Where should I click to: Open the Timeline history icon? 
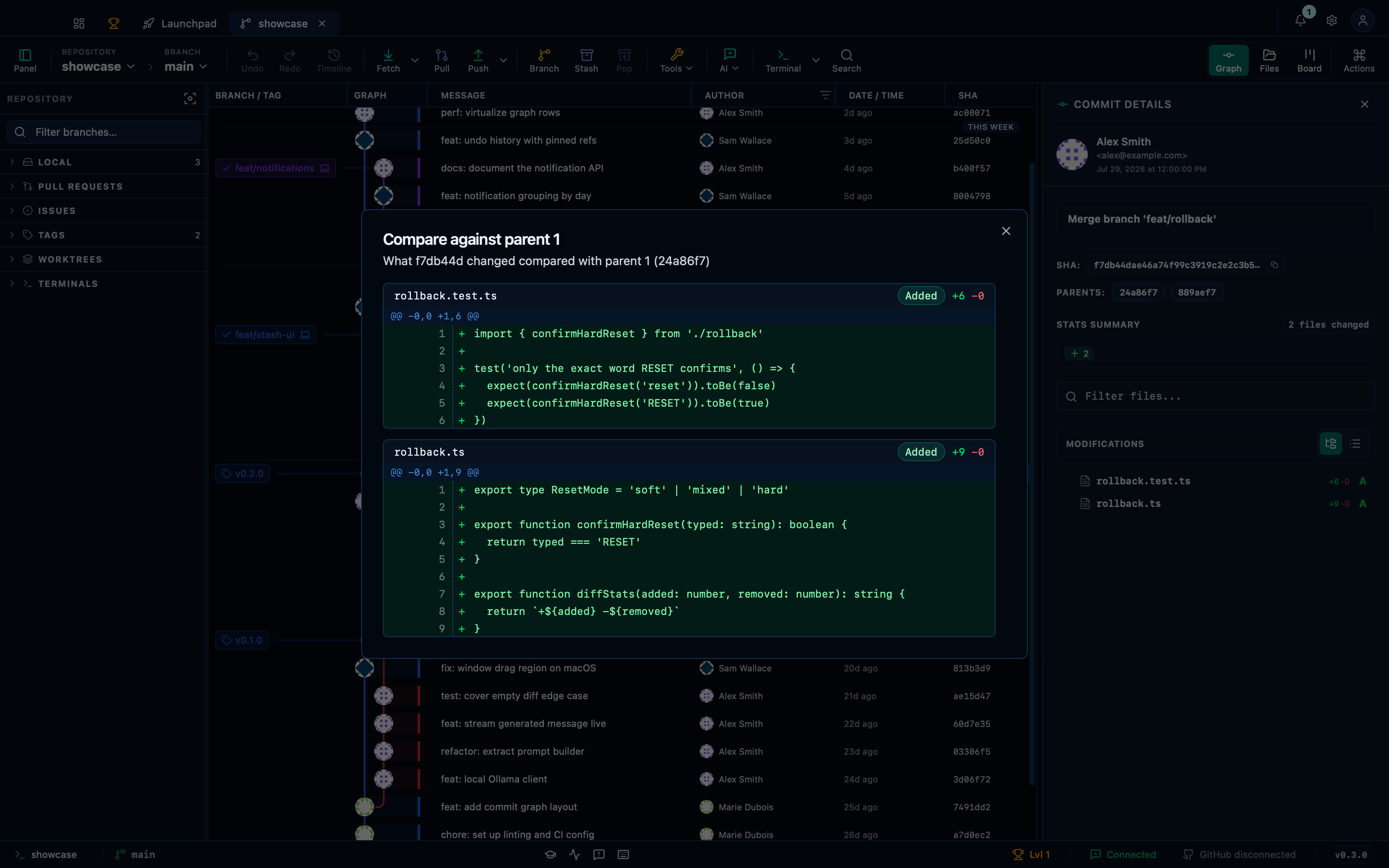(x=333, y=60)
